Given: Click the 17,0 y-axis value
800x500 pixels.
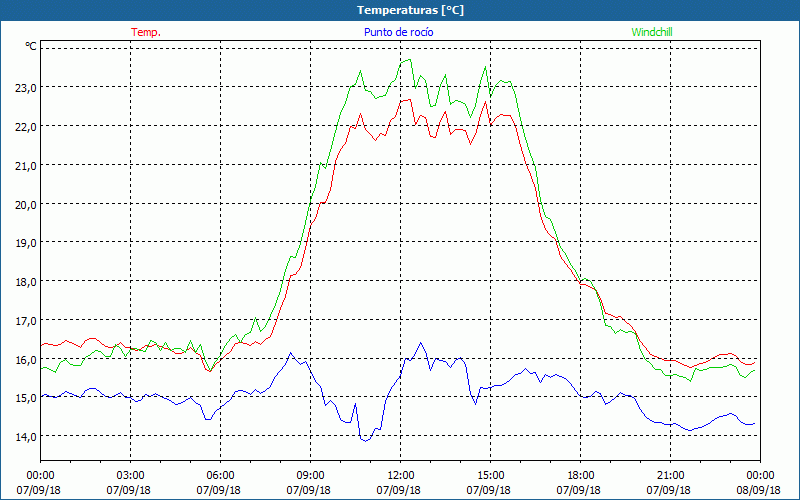Looking at the screenshot, I should [x=25, y=321].
